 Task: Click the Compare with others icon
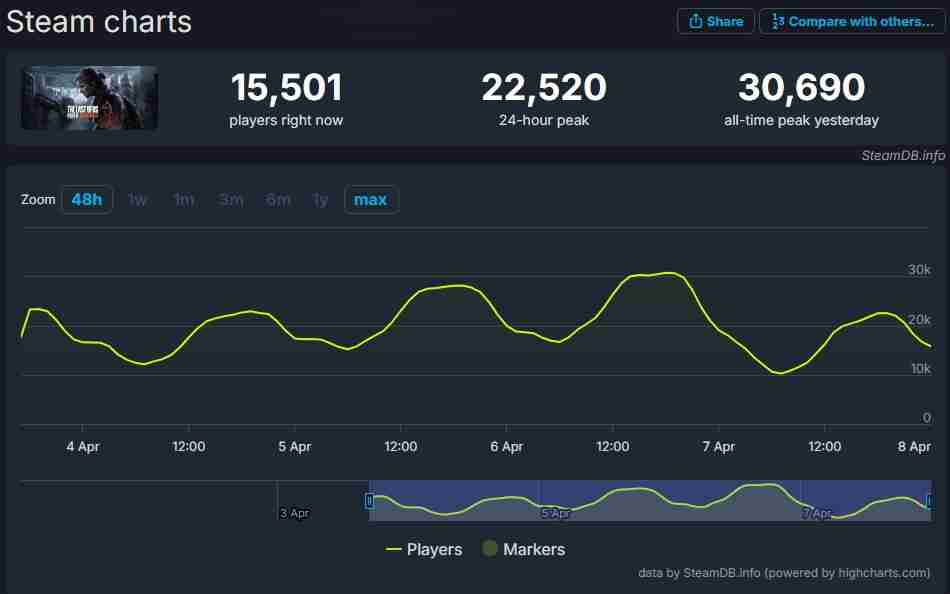coord(776,21)
